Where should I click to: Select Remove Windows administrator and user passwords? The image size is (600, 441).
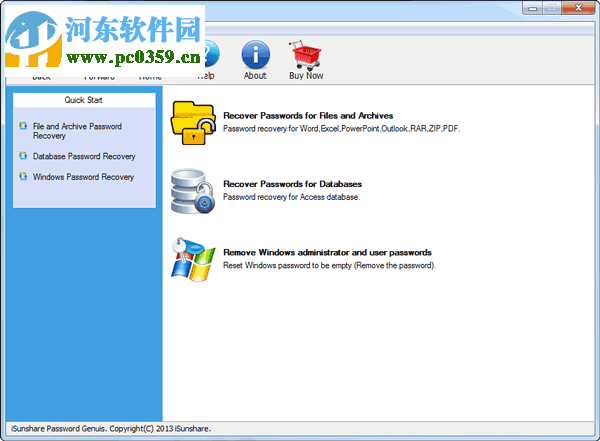point(327,253)
